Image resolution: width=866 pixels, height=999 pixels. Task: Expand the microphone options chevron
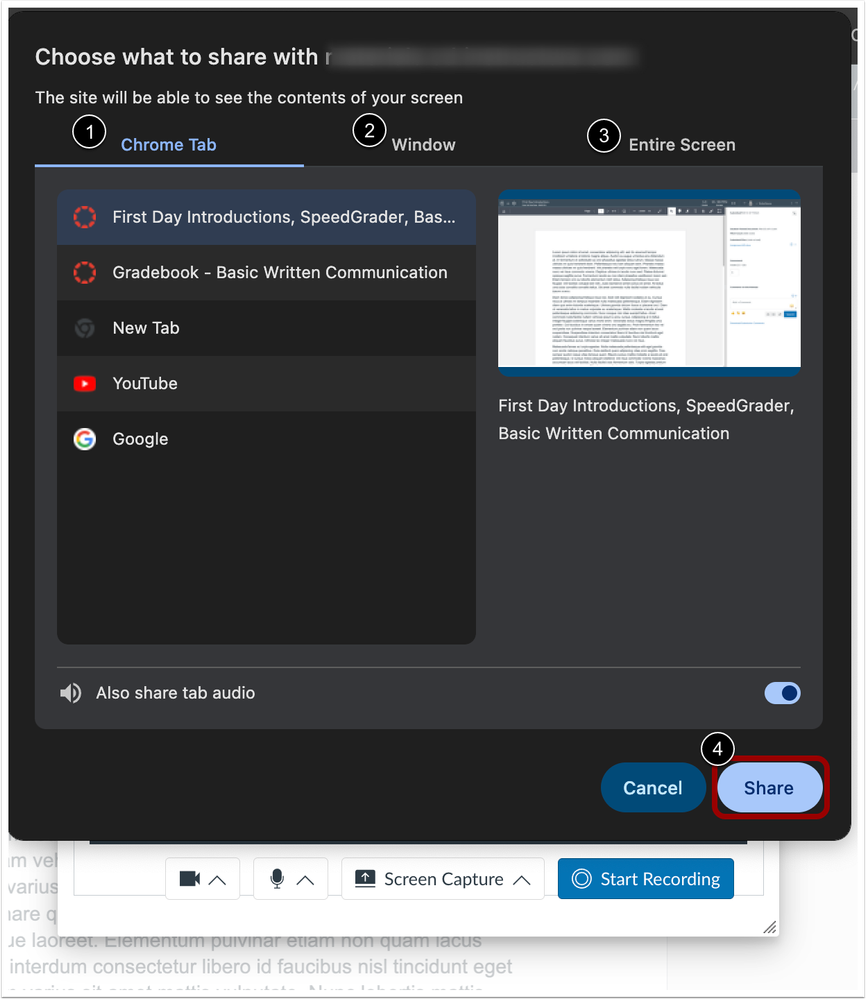click(x=306, y=879)
